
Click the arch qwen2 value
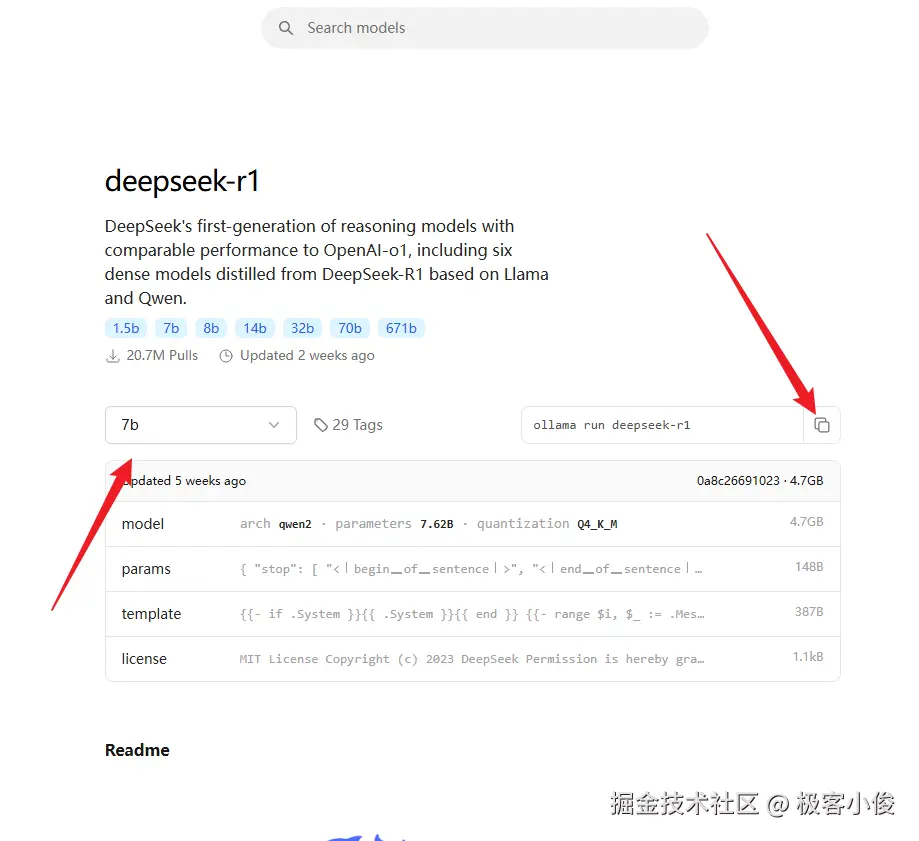coord(295,524)
